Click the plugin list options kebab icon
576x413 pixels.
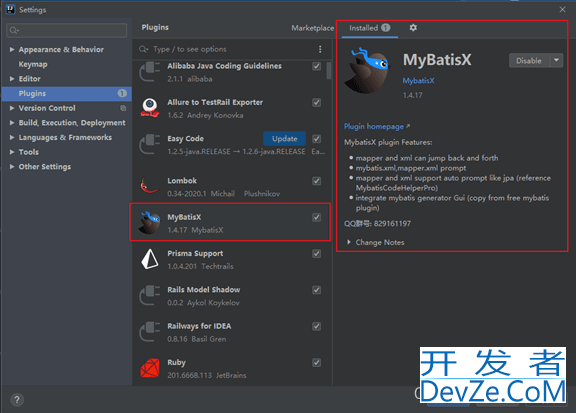320,49
